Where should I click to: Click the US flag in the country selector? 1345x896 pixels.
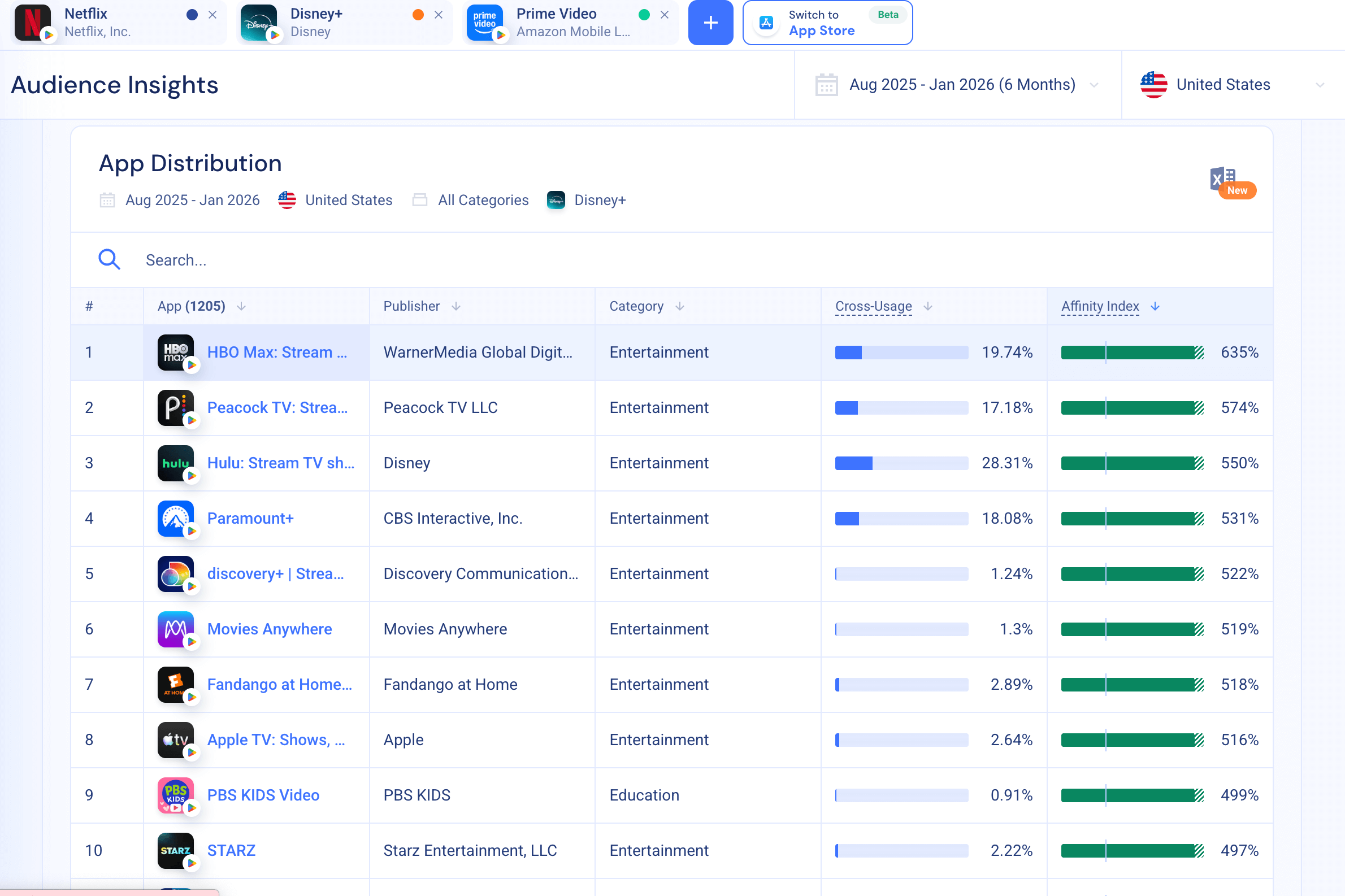1153,85
